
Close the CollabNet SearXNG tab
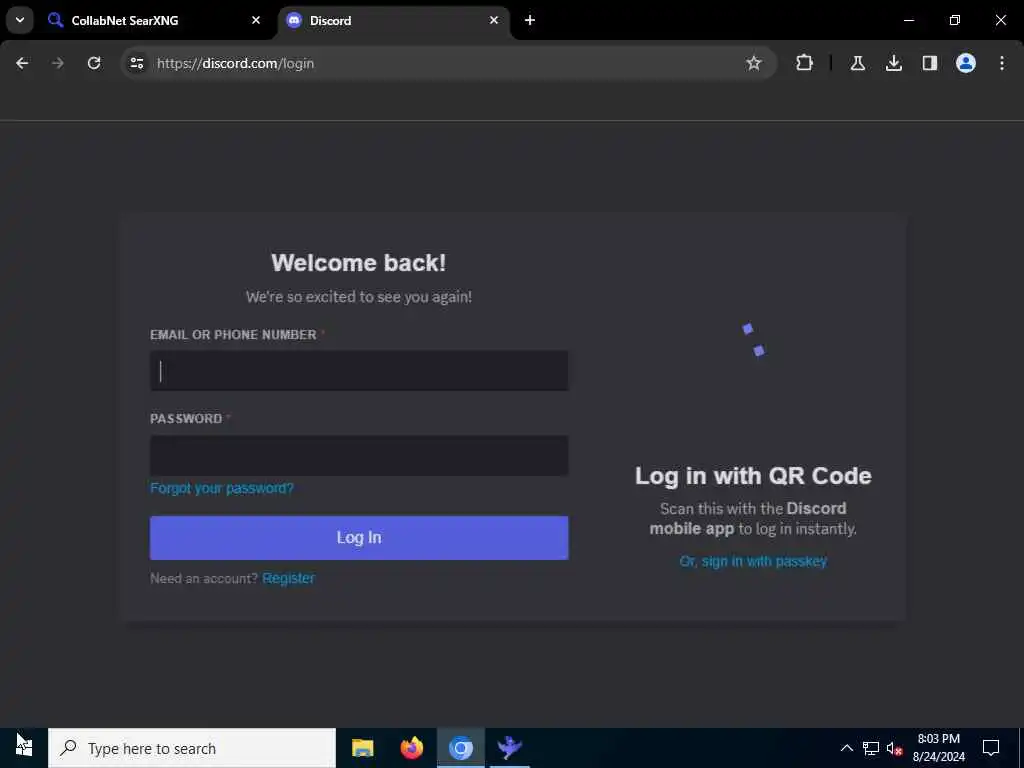pos(256,20)
